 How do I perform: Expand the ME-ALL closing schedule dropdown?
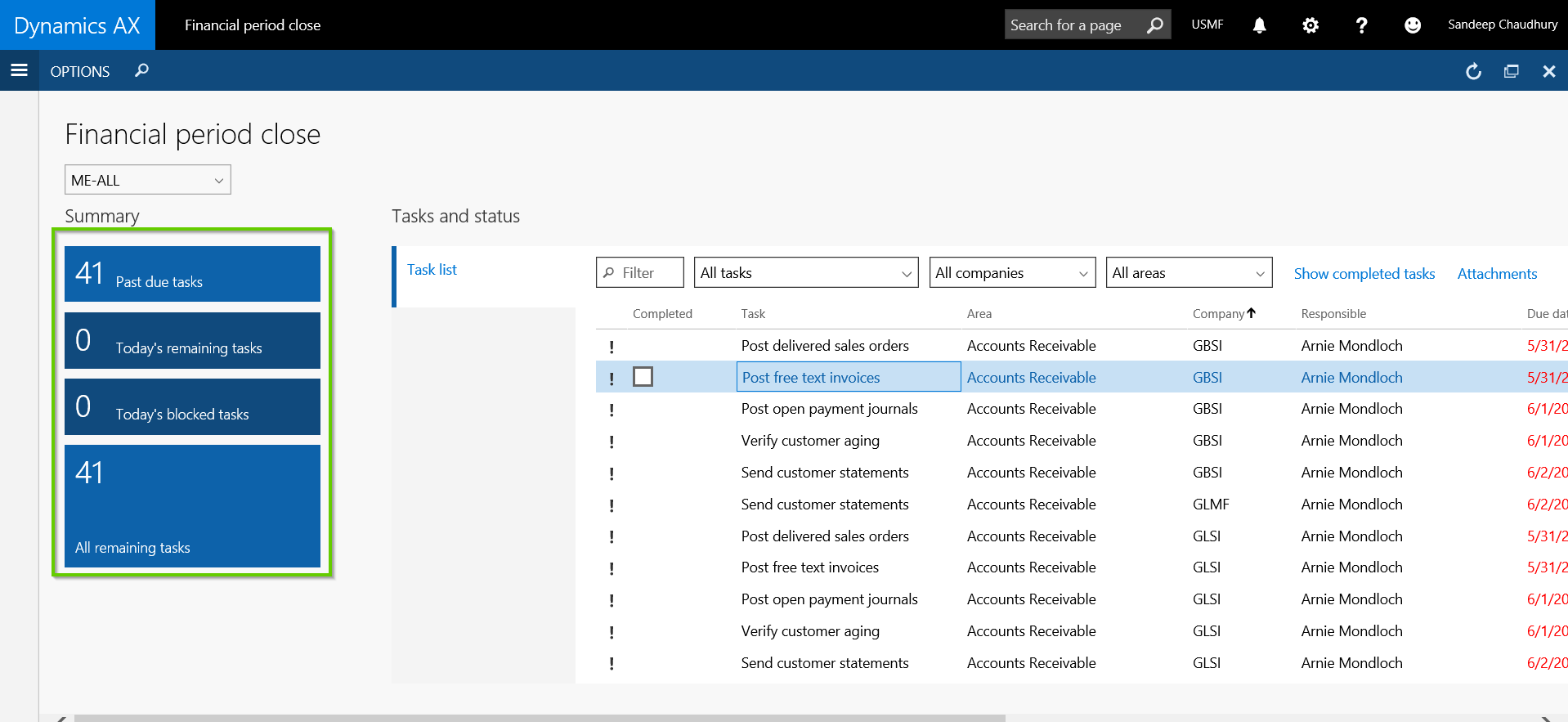coord(148,180)
